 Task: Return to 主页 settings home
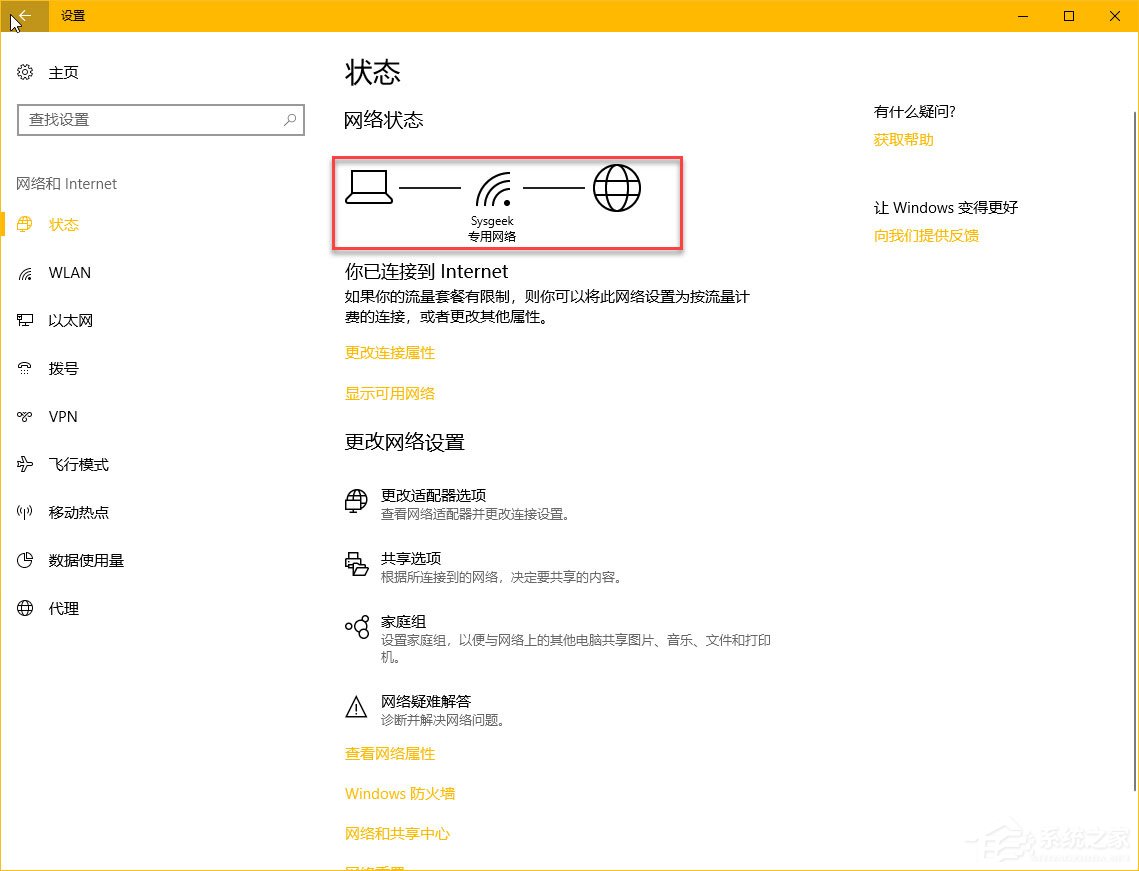pyautogui.click(x=63, y=72)
